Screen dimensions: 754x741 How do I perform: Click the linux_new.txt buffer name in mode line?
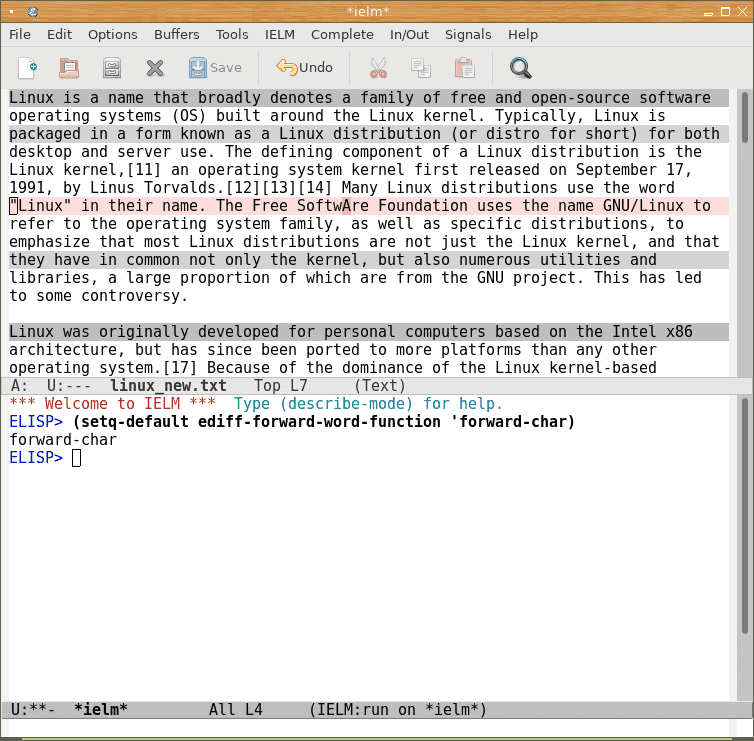168,386
